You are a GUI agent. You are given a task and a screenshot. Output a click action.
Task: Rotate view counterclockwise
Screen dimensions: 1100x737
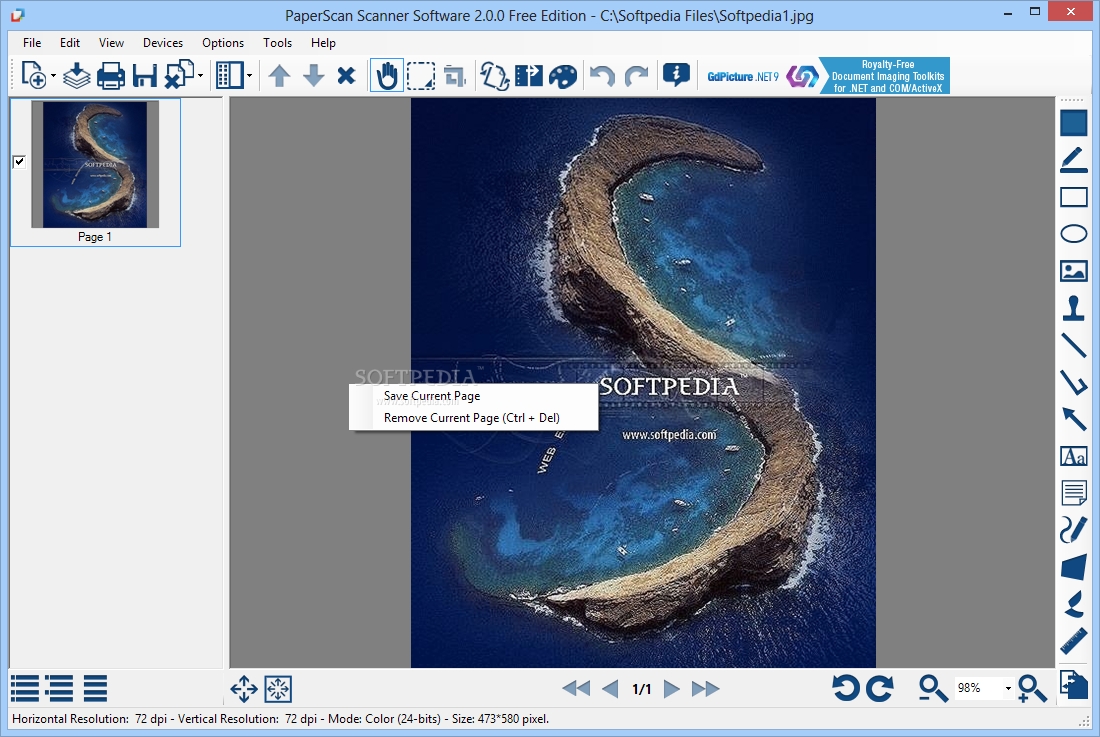click(845, 688)
